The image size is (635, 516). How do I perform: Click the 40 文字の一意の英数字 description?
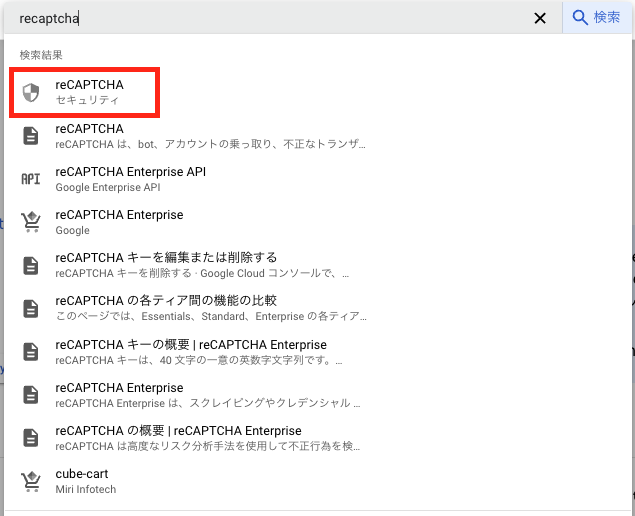199,360
